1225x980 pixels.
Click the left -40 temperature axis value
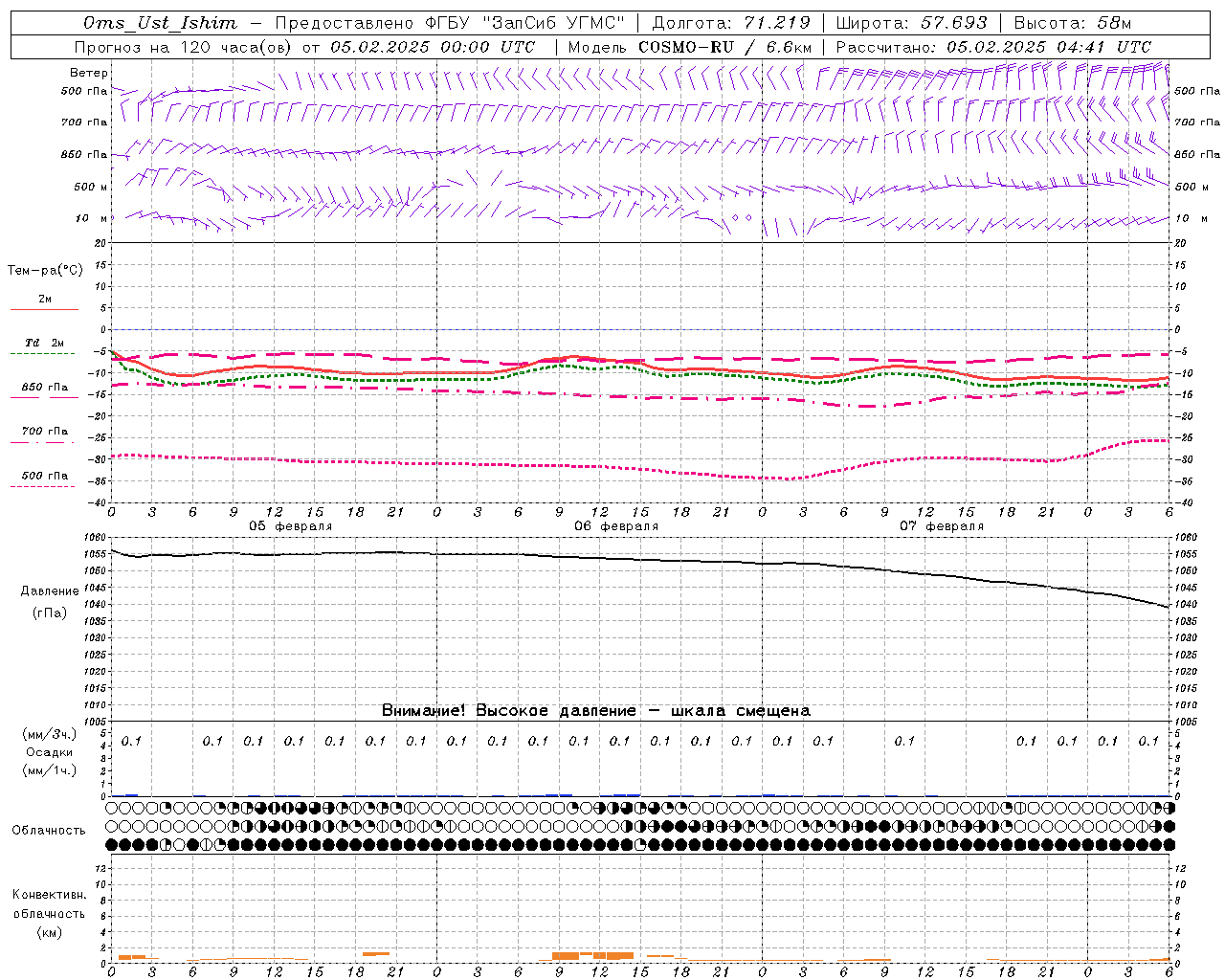pos(99,502)
